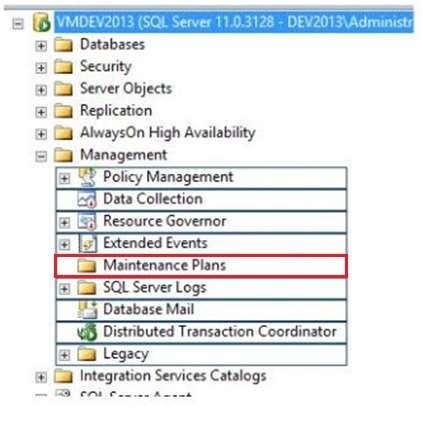Select the Server Objects tree item

pos(126,89)
